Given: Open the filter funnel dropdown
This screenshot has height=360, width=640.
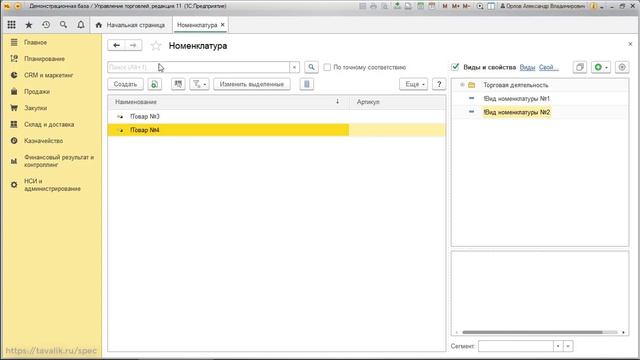Looking at the screenshot, I should [200, 84].
